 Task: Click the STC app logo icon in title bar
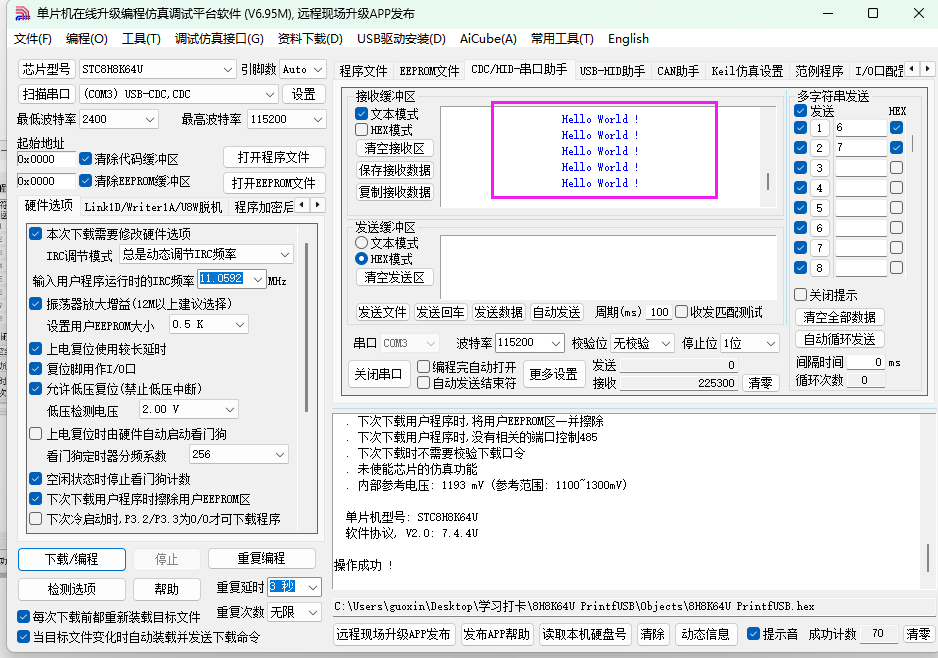coord(22,13)
